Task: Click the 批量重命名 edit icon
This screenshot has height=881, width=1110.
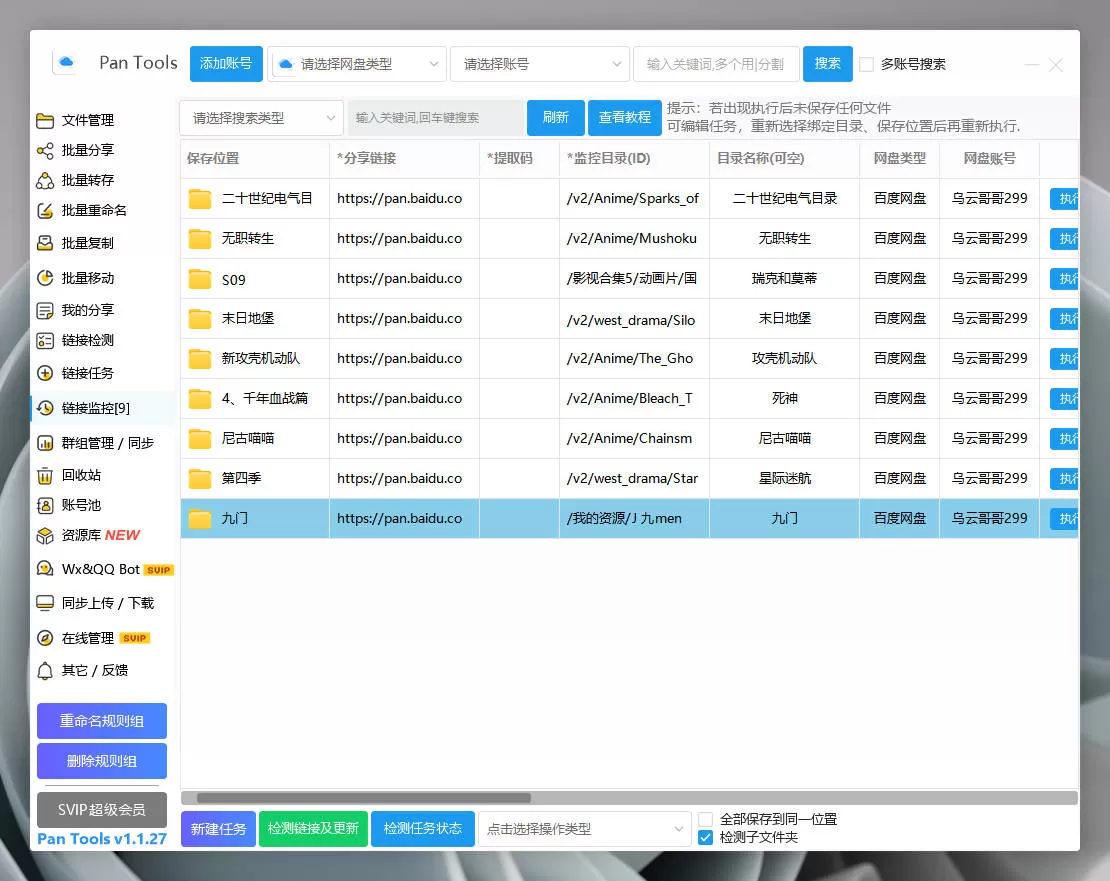Action: pos(45,211)
